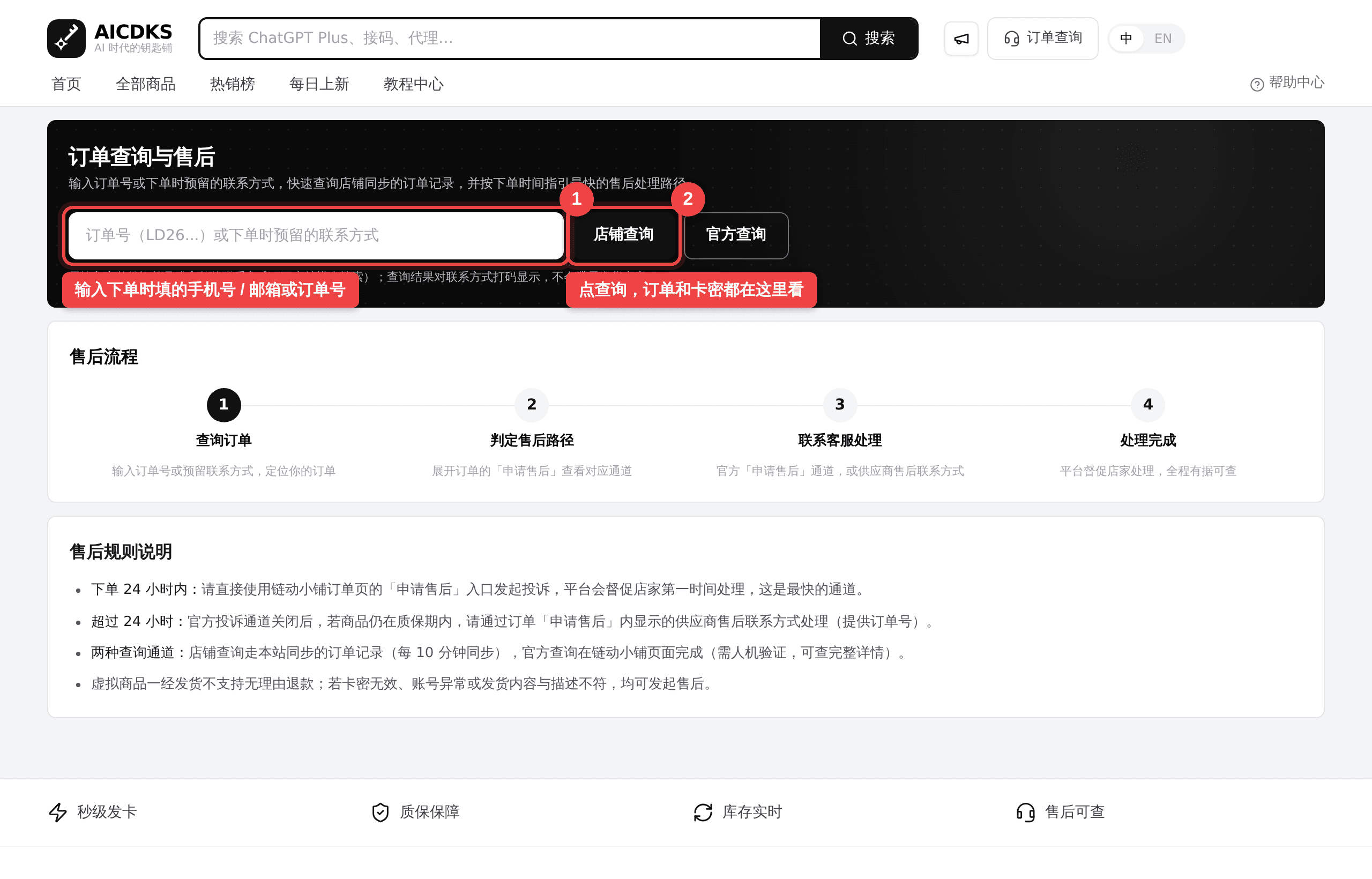The image size is (1372, 879).
Task: Click the headset icon beside 订单查询
Action: pos(1011,39)
